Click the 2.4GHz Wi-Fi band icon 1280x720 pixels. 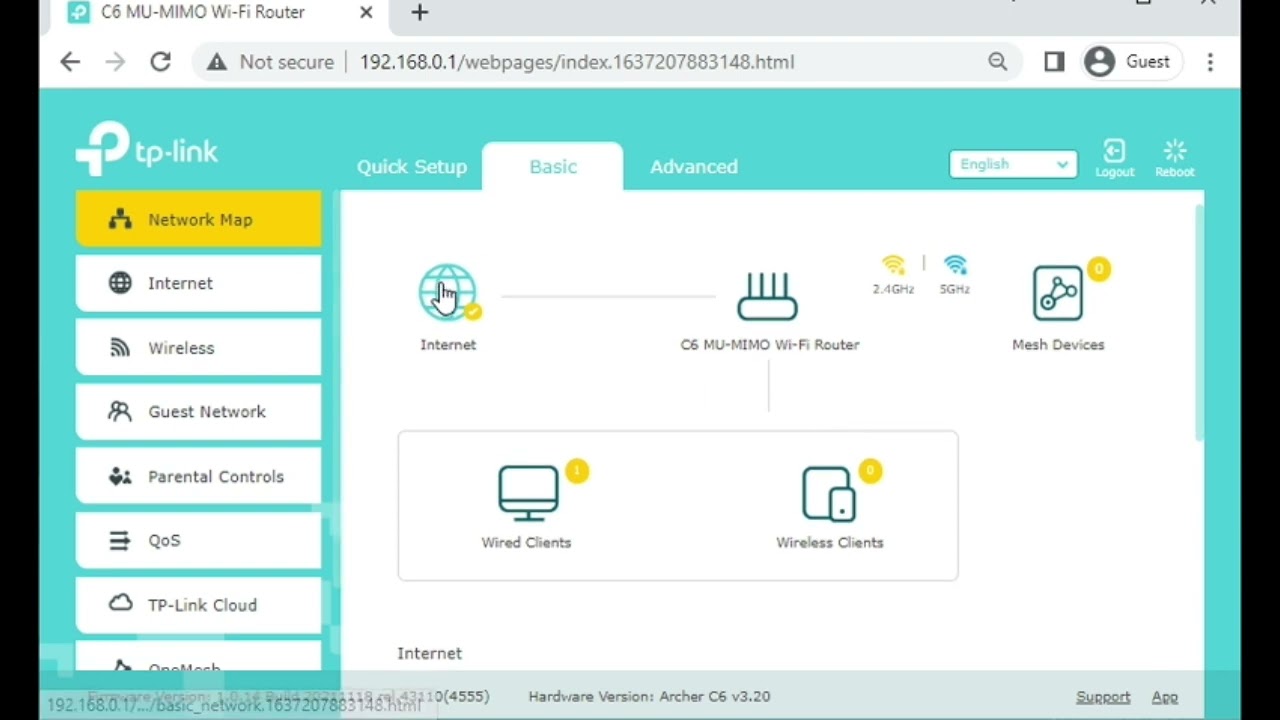pos(893,266)
